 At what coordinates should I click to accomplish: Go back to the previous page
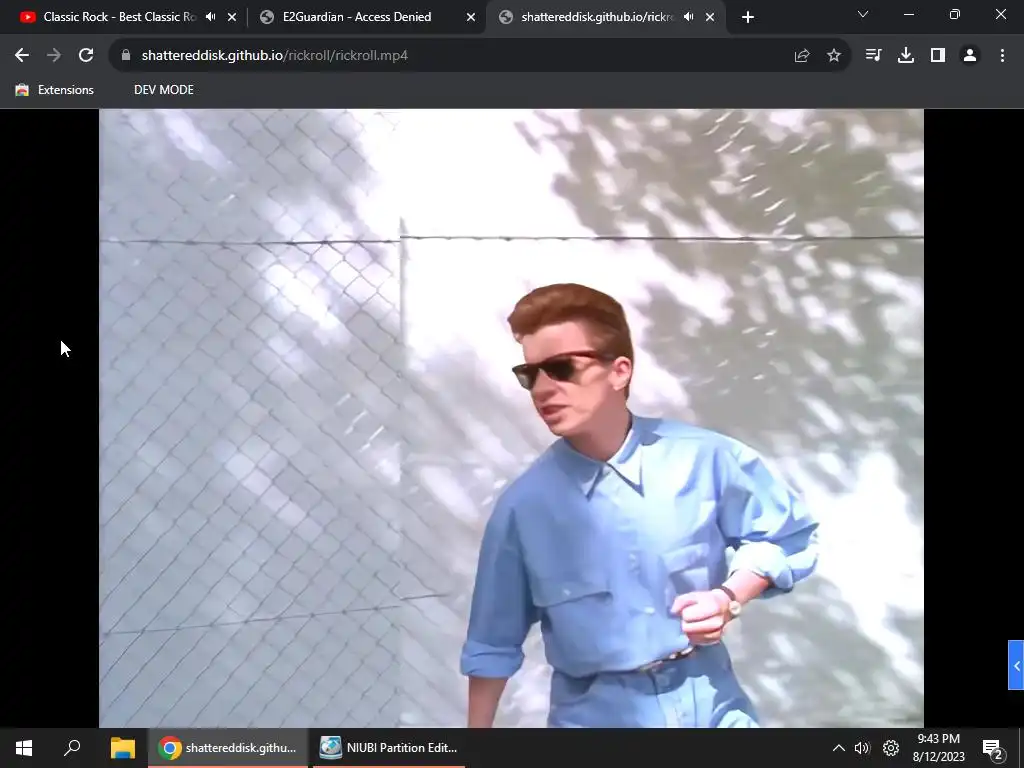click(x=22, y=56)
